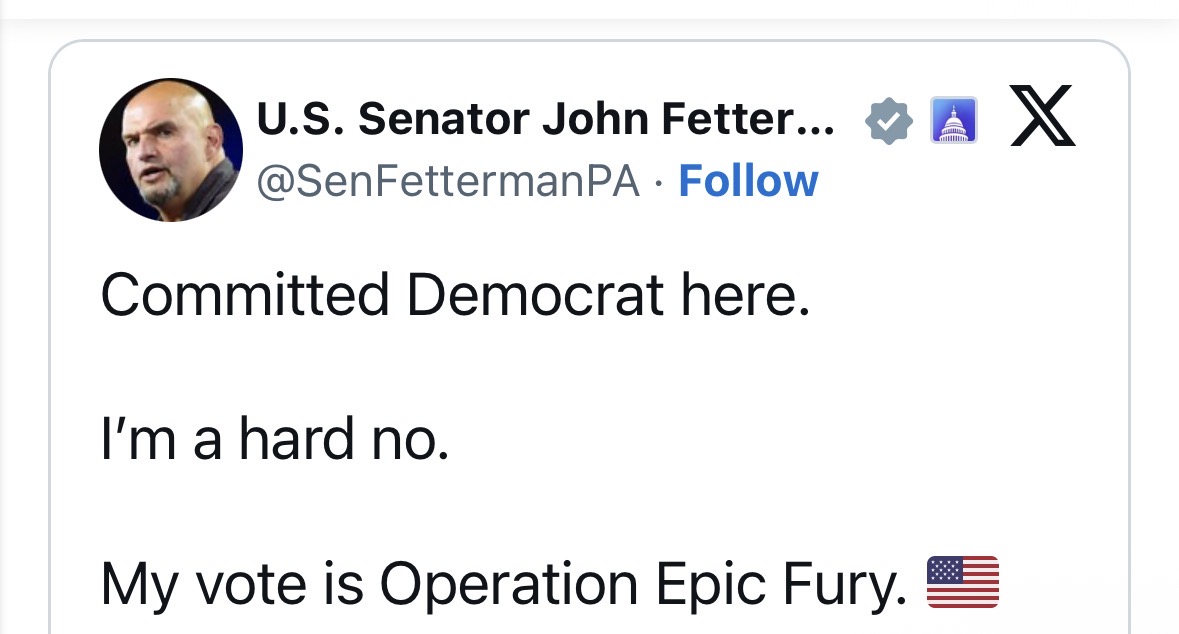
Task: Click the word 'Democrat' in the tweet
Action: [x=535, y=294]
